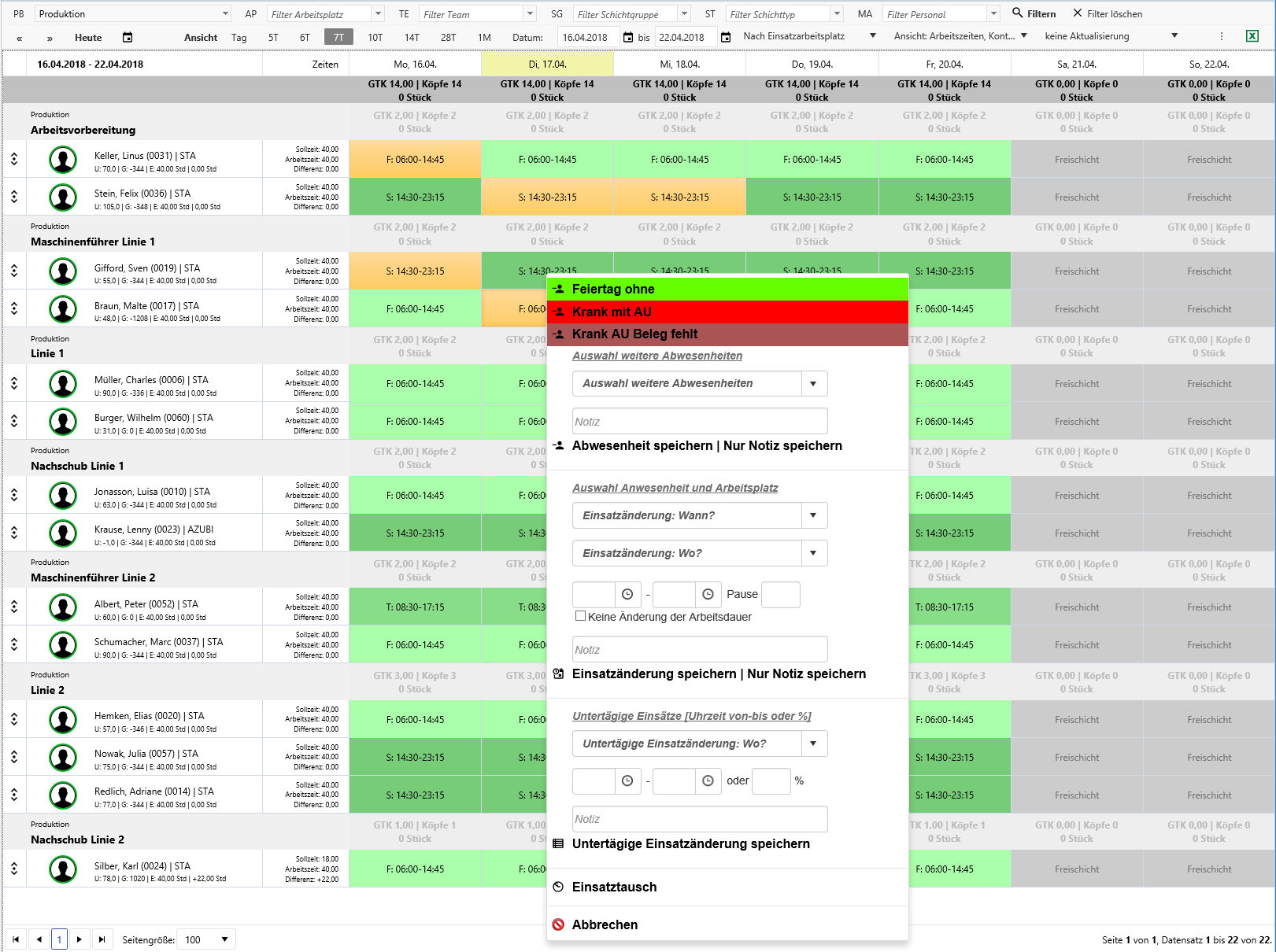Open the Filter Schichttyp dropdown

[x=837, y=13]
